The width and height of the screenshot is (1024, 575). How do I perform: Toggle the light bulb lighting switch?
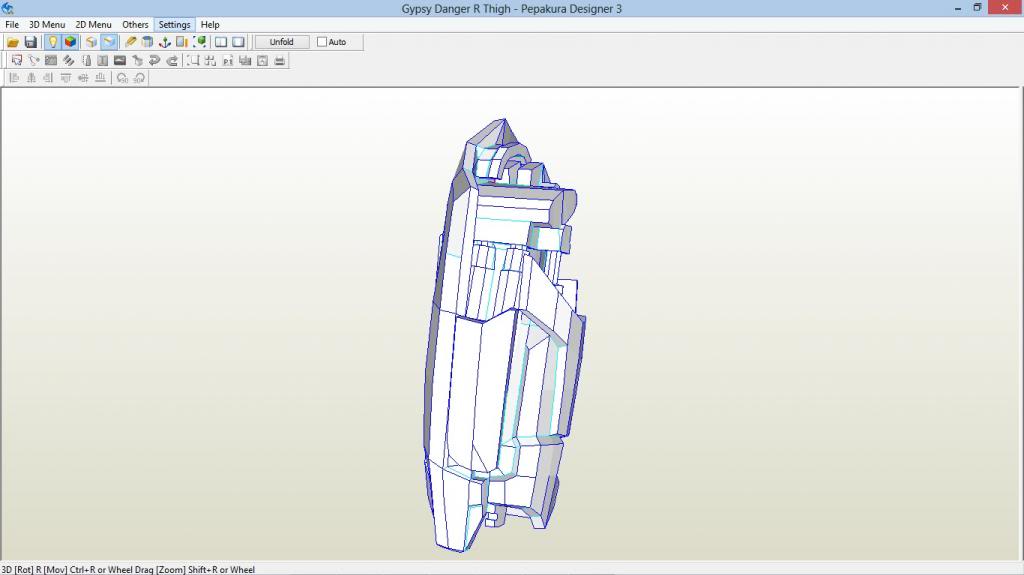[53, 42]
